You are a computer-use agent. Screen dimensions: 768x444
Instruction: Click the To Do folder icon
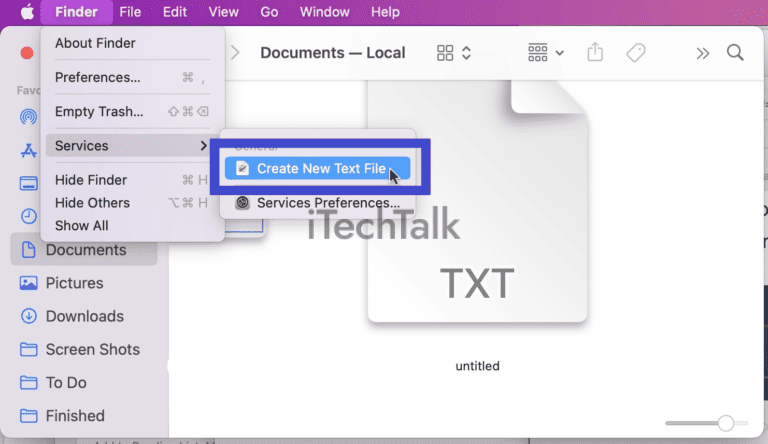click(x=28, y=383)
